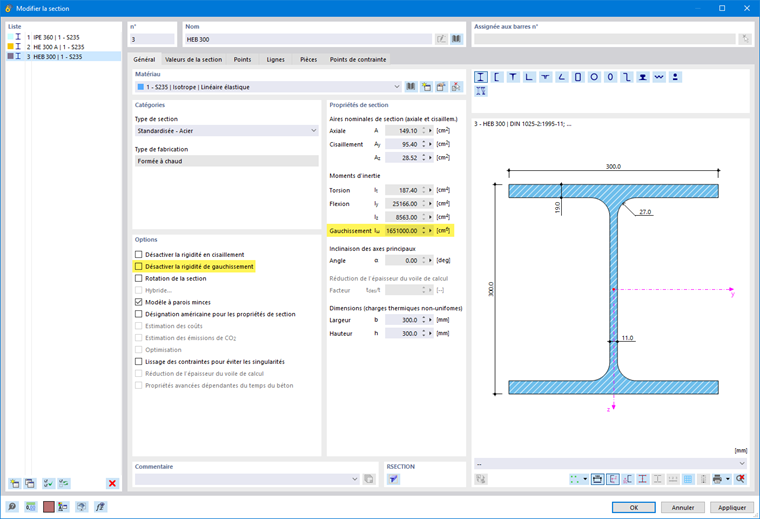Delete selected section with red X
The width and height of the screenshot is (760, 519).
click(112, 483)
